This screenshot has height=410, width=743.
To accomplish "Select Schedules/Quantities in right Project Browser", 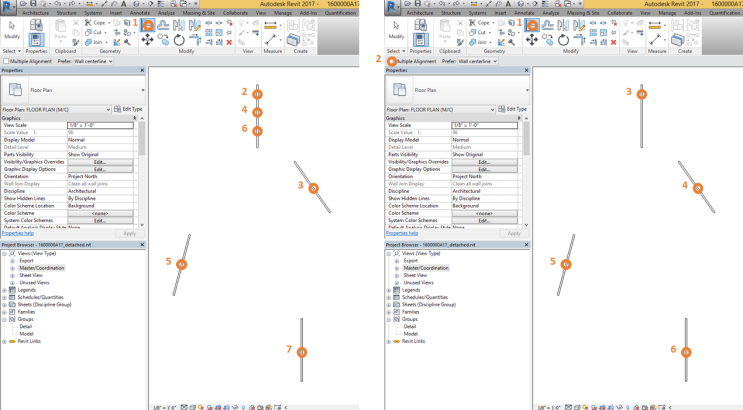I will tap(425, 298).
